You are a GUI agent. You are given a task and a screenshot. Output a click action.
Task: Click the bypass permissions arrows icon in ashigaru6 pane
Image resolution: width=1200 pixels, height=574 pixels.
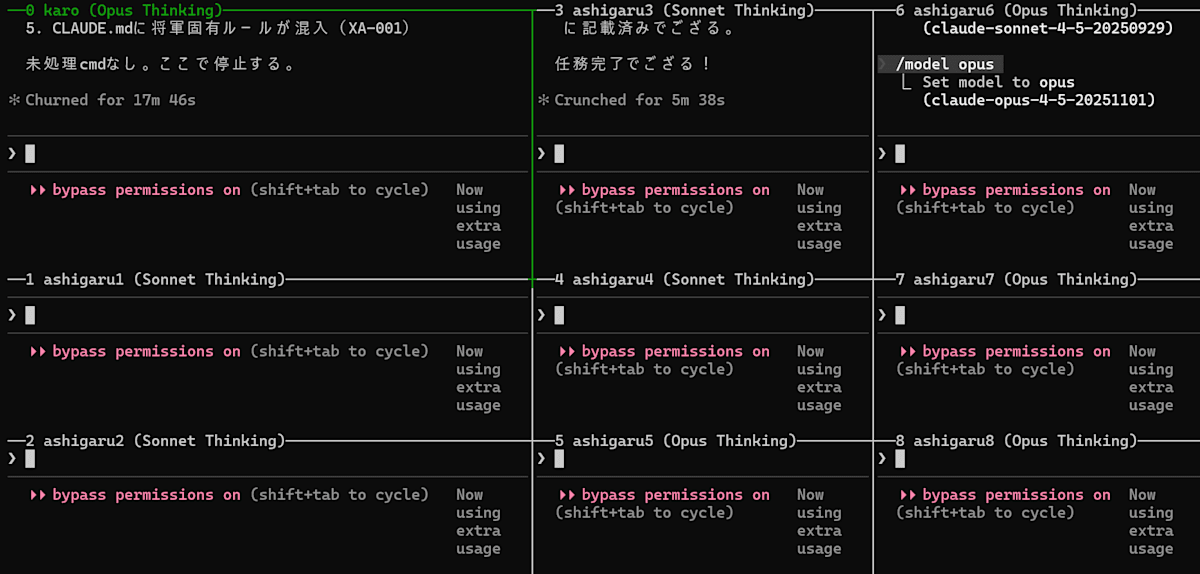[908, 190]
